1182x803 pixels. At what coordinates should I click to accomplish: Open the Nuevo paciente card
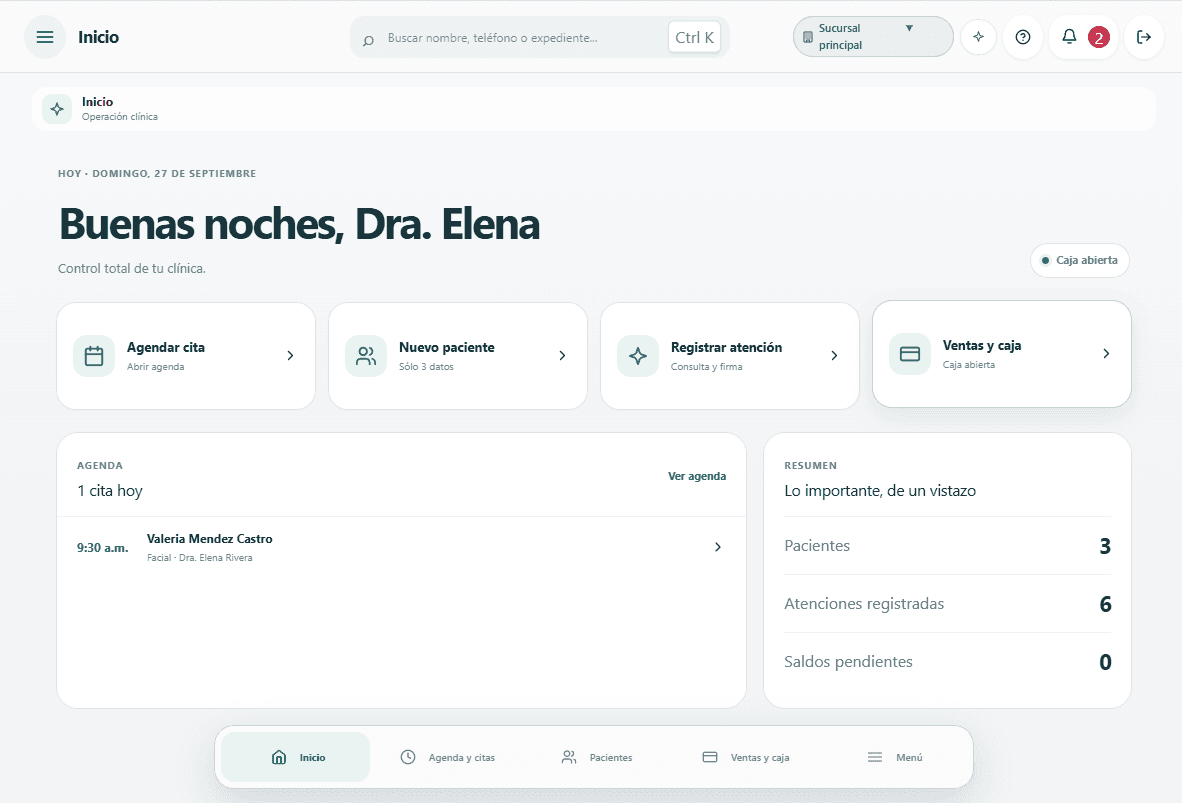[458, 356]
